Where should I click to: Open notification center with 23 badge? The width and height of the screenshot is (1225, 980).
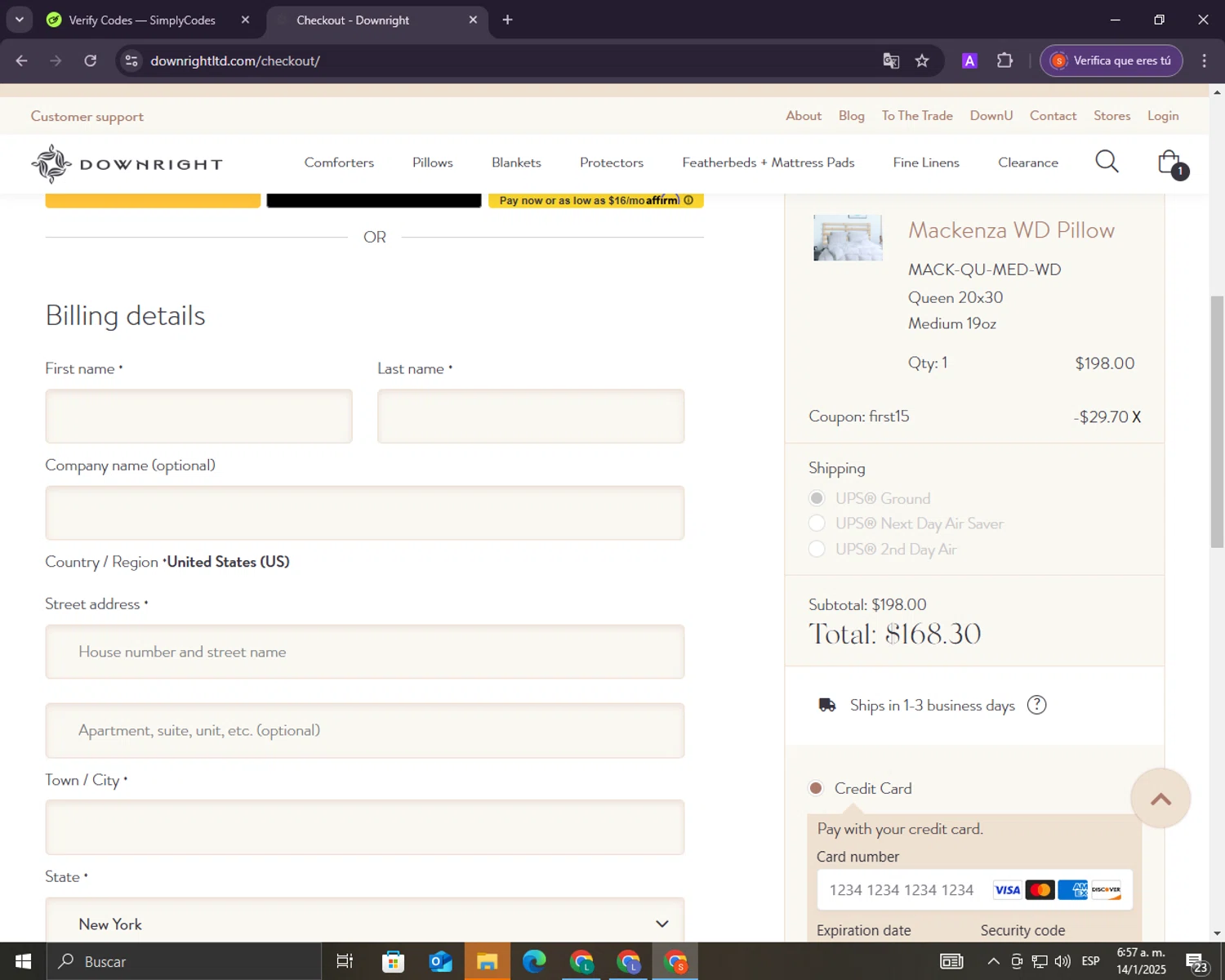click(x=1197, y=962)
